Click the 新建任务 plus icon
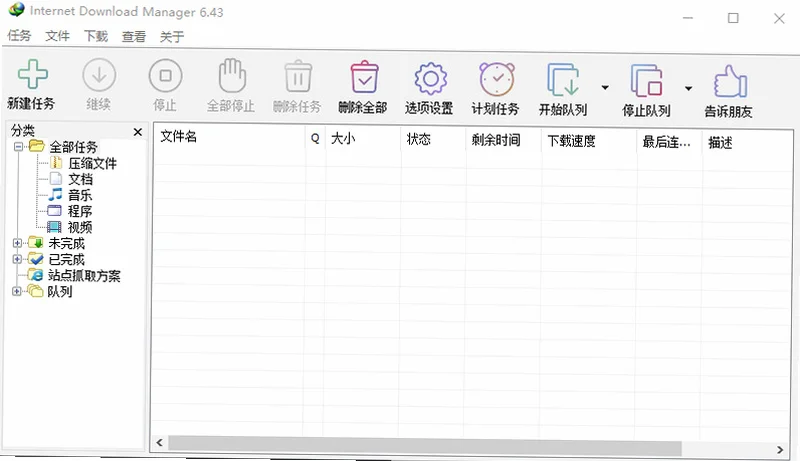This screenshot has height=461, width=800. coord(33,74)
